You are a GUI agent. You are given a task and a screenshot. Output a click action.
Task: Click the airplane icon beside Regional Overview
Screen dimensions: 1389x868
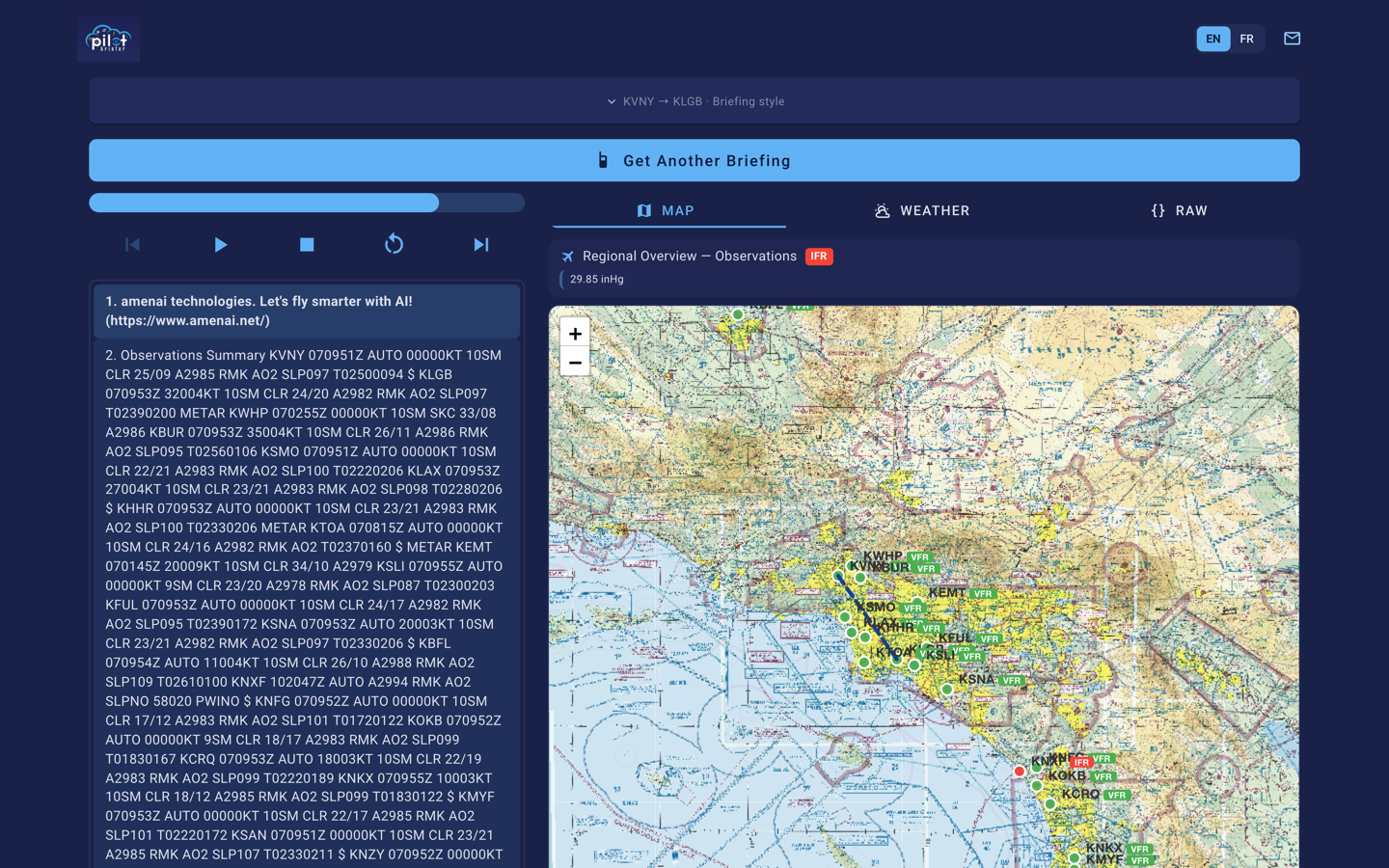point(567,257)
